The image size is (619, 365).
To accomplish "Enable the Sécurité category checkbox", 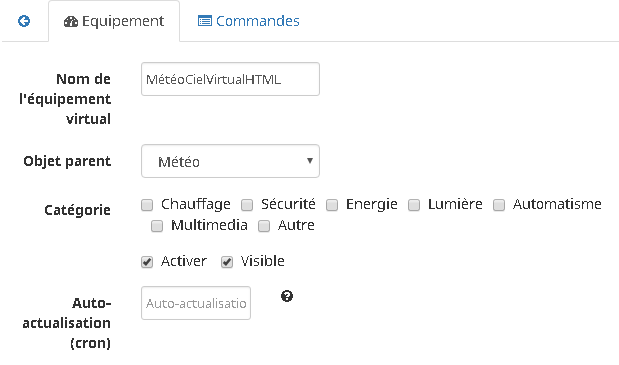I will coord(247,205).
